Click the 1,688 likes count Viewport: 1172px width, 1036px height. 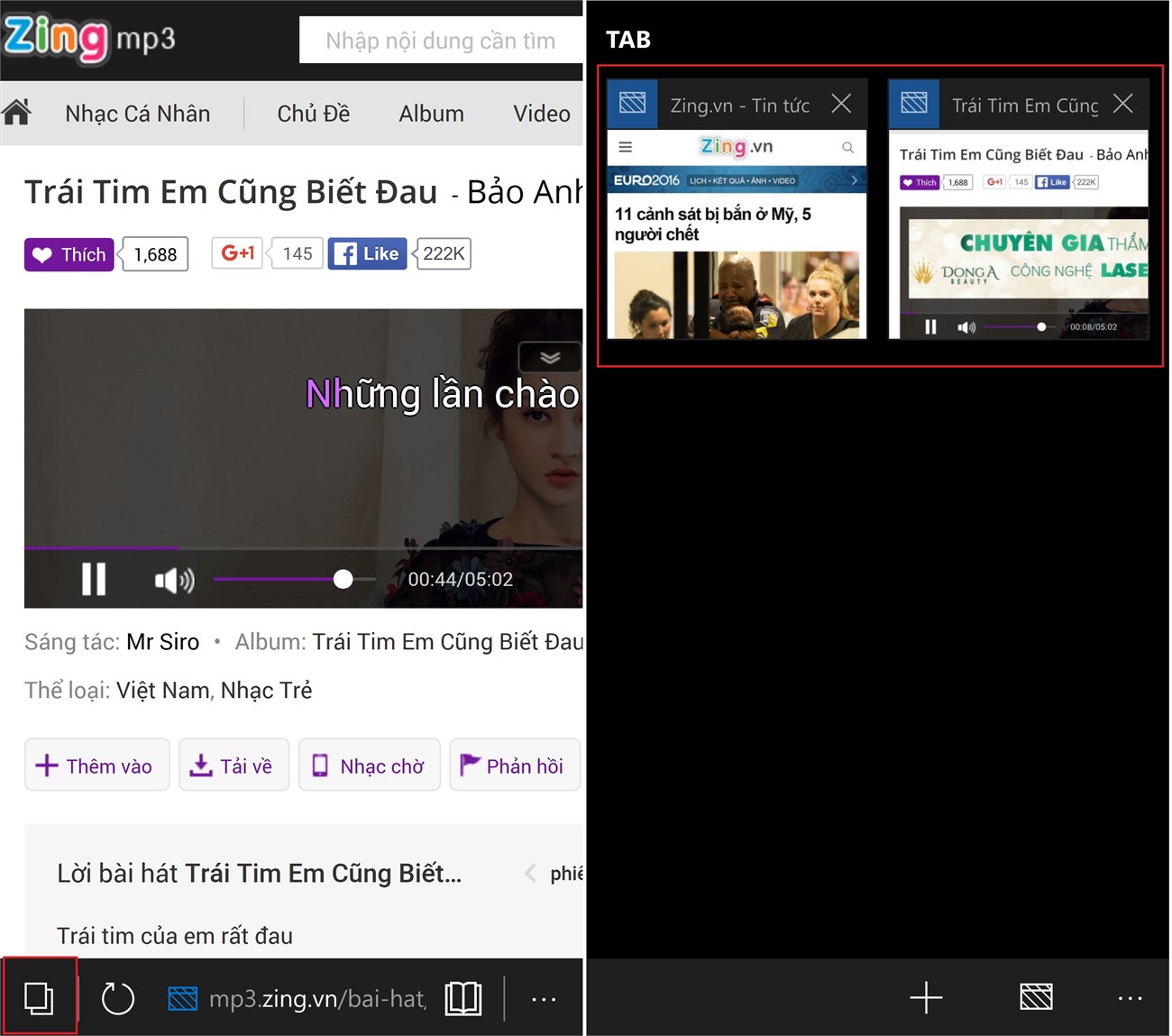point(155,254)
